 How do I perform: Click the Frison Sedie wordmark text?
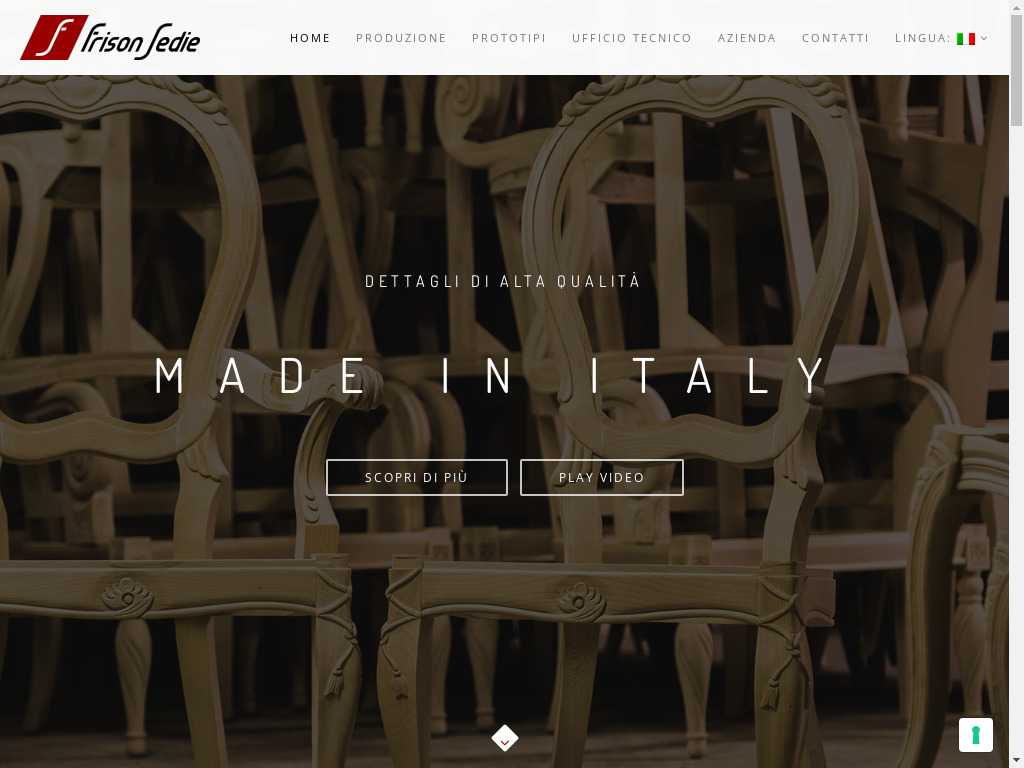[140, 40]
